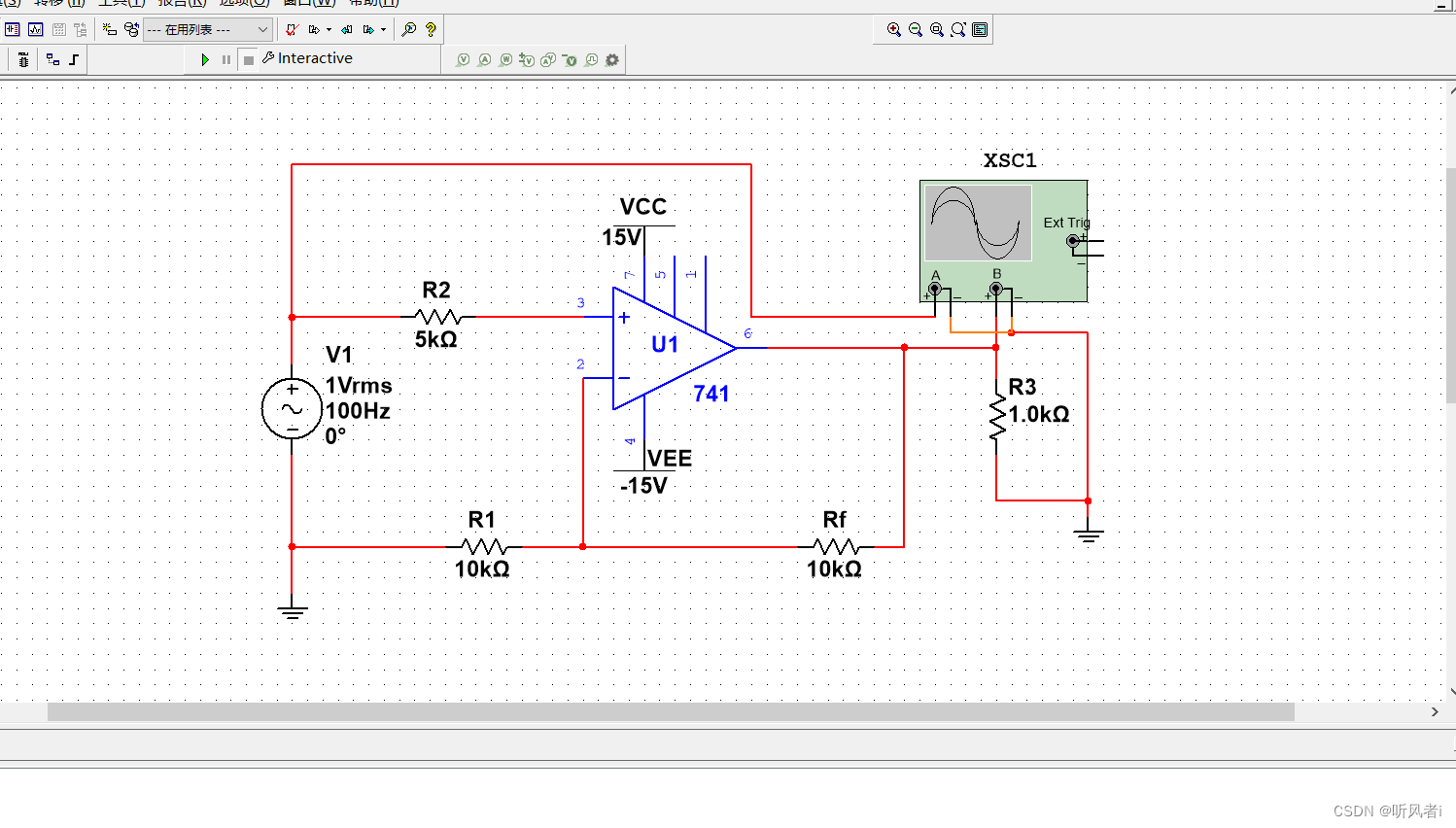Viewport: 1456px width, 828px height.
Task: Click the electrical rules check icon
Action: click(x=292, y=30)
